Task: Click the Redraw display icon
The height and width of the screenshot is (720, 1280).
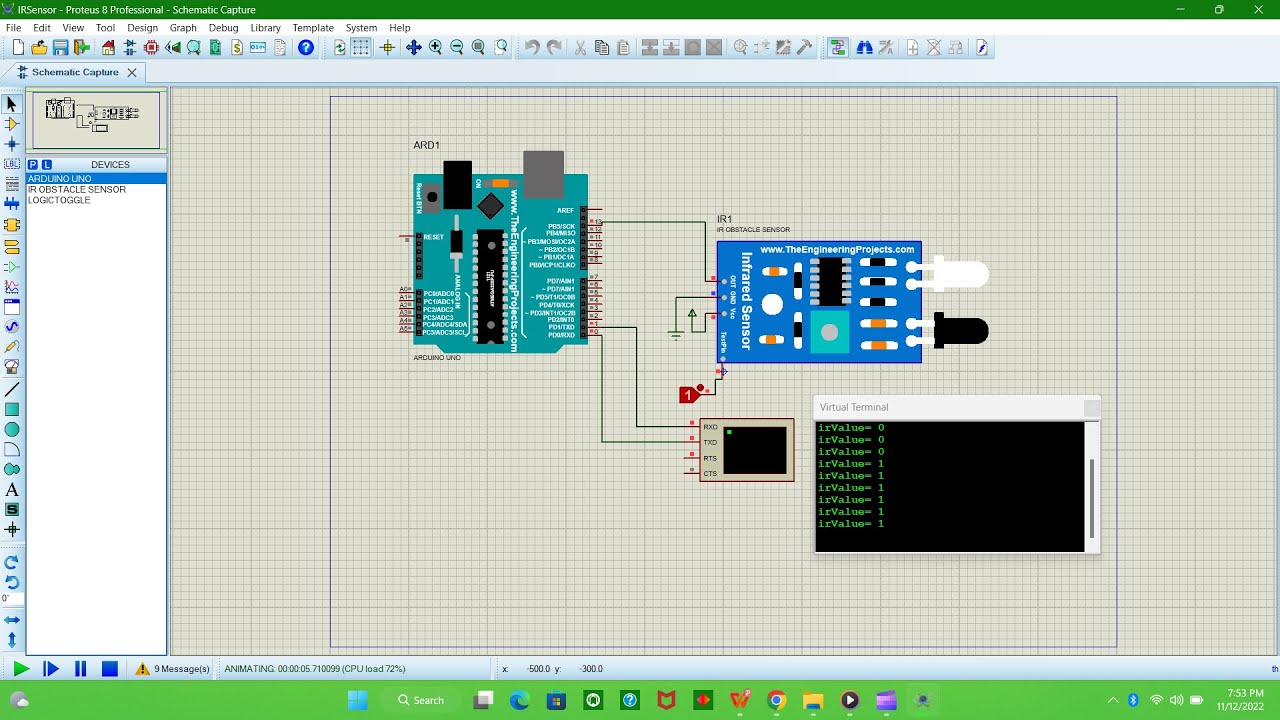Action: [340, 47]
